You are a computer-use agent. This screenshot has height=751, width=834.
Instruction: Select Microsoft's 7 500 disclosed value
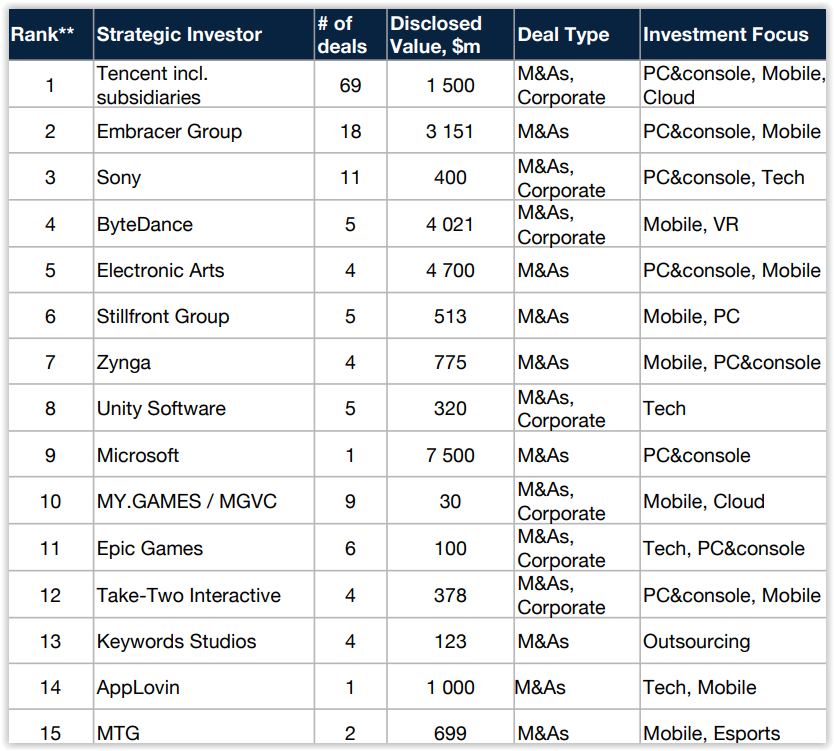[450, 455]
